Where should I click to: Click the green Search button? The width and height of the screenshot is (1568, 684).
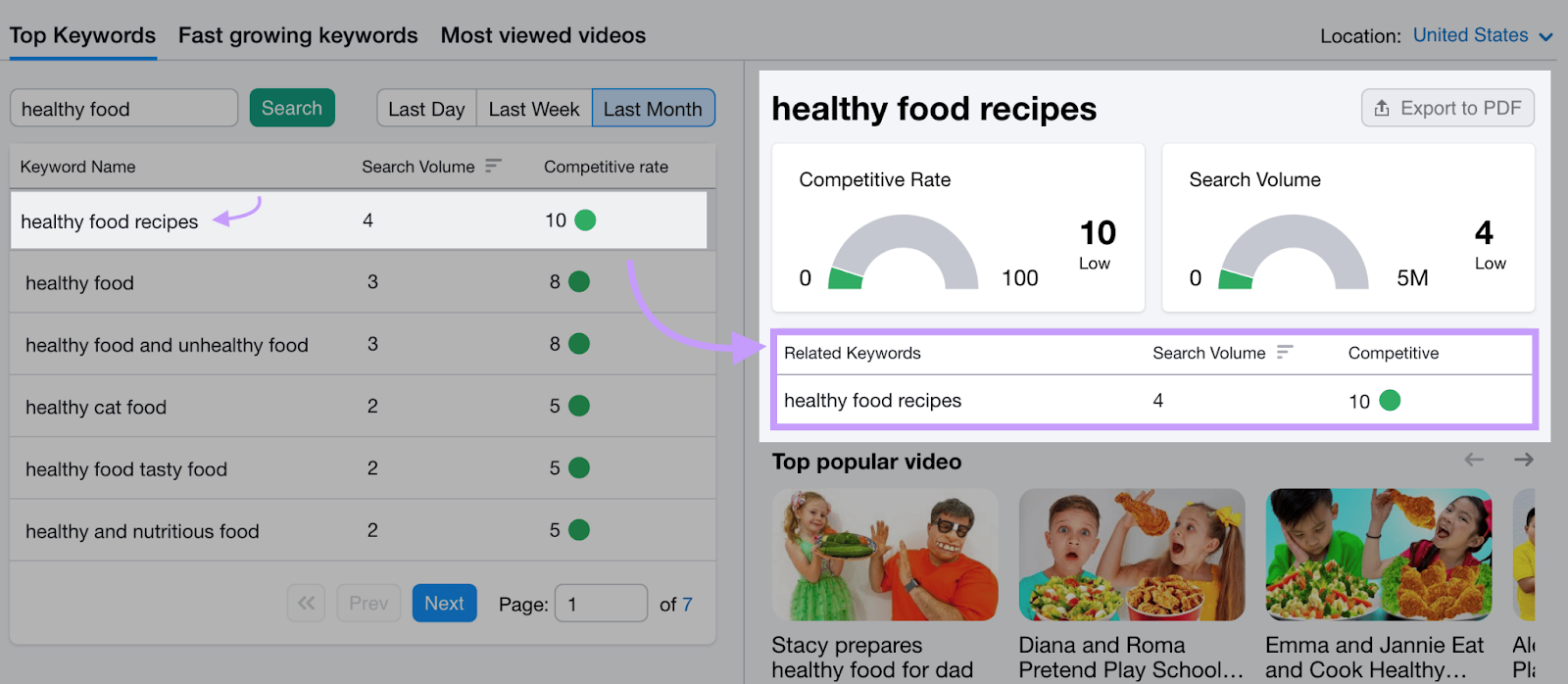coord(292,108)
